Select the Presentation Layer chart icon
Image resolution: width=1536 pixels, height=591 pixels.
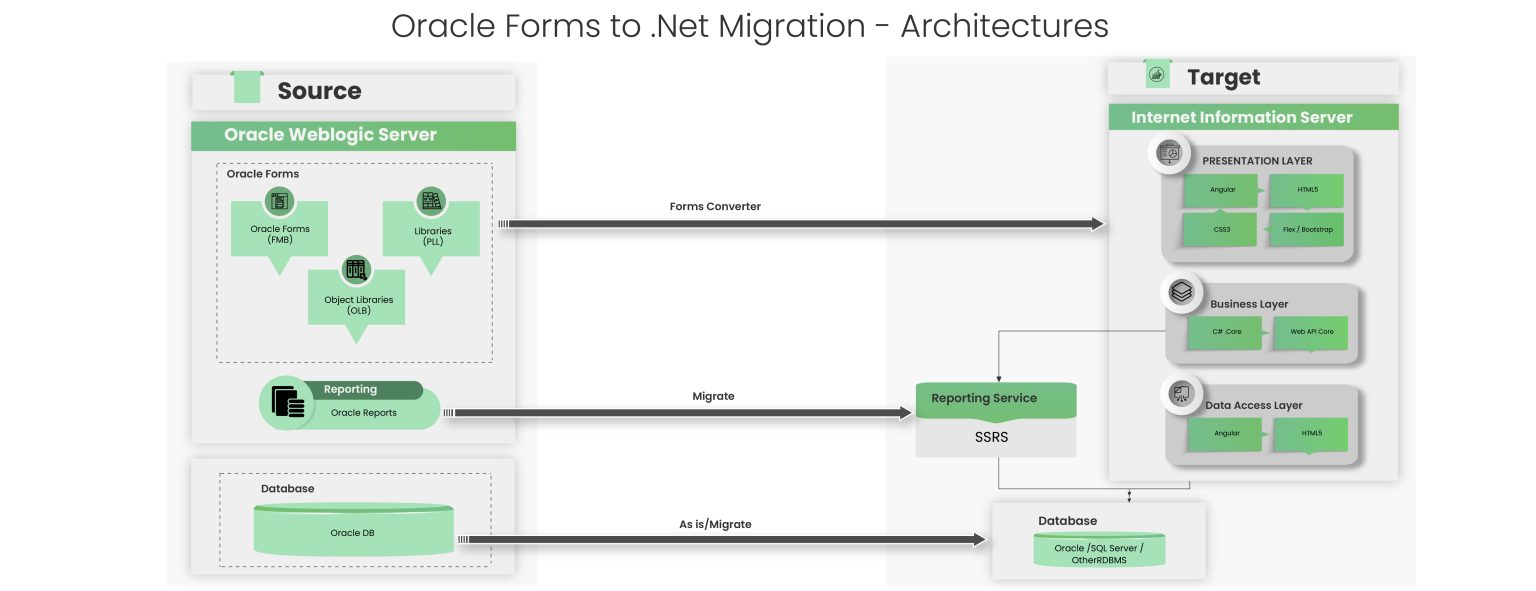click(1169, 153)
